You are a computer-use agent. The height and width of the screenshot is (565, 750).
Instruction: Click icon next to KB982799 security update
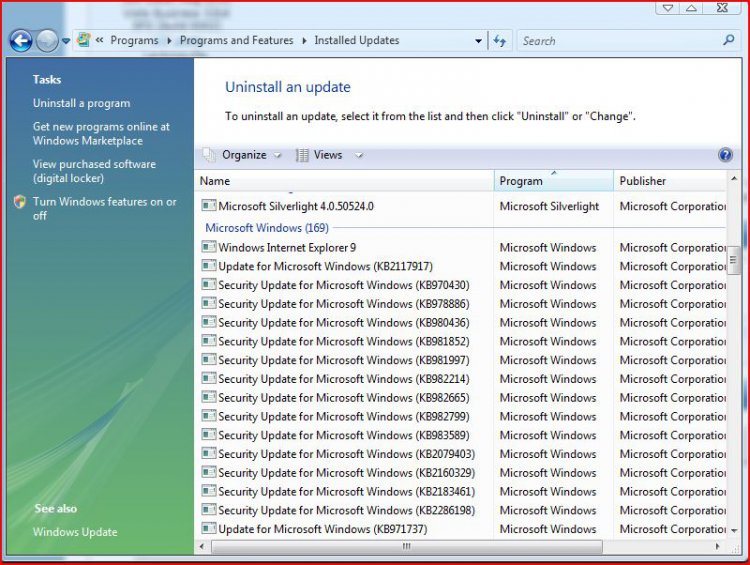coord(209,416)
